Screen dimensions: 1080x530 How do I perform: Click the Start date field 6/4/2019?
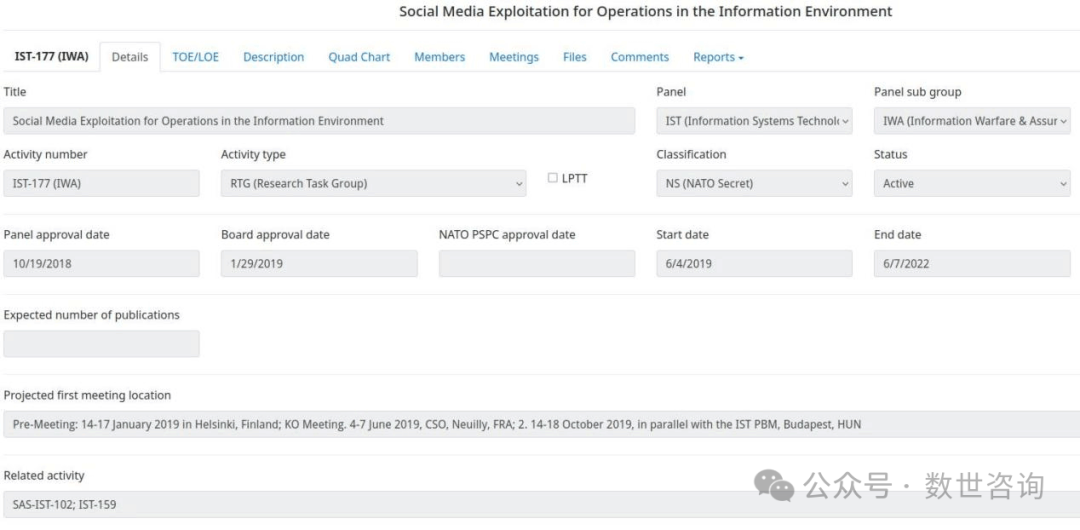[x=754, y=263]
